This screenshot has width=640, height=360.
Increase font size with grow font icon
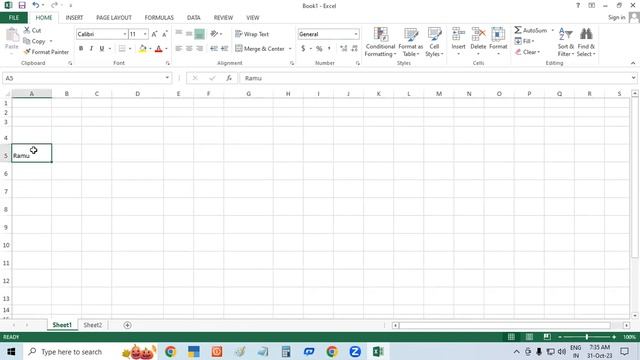point(154,34)
